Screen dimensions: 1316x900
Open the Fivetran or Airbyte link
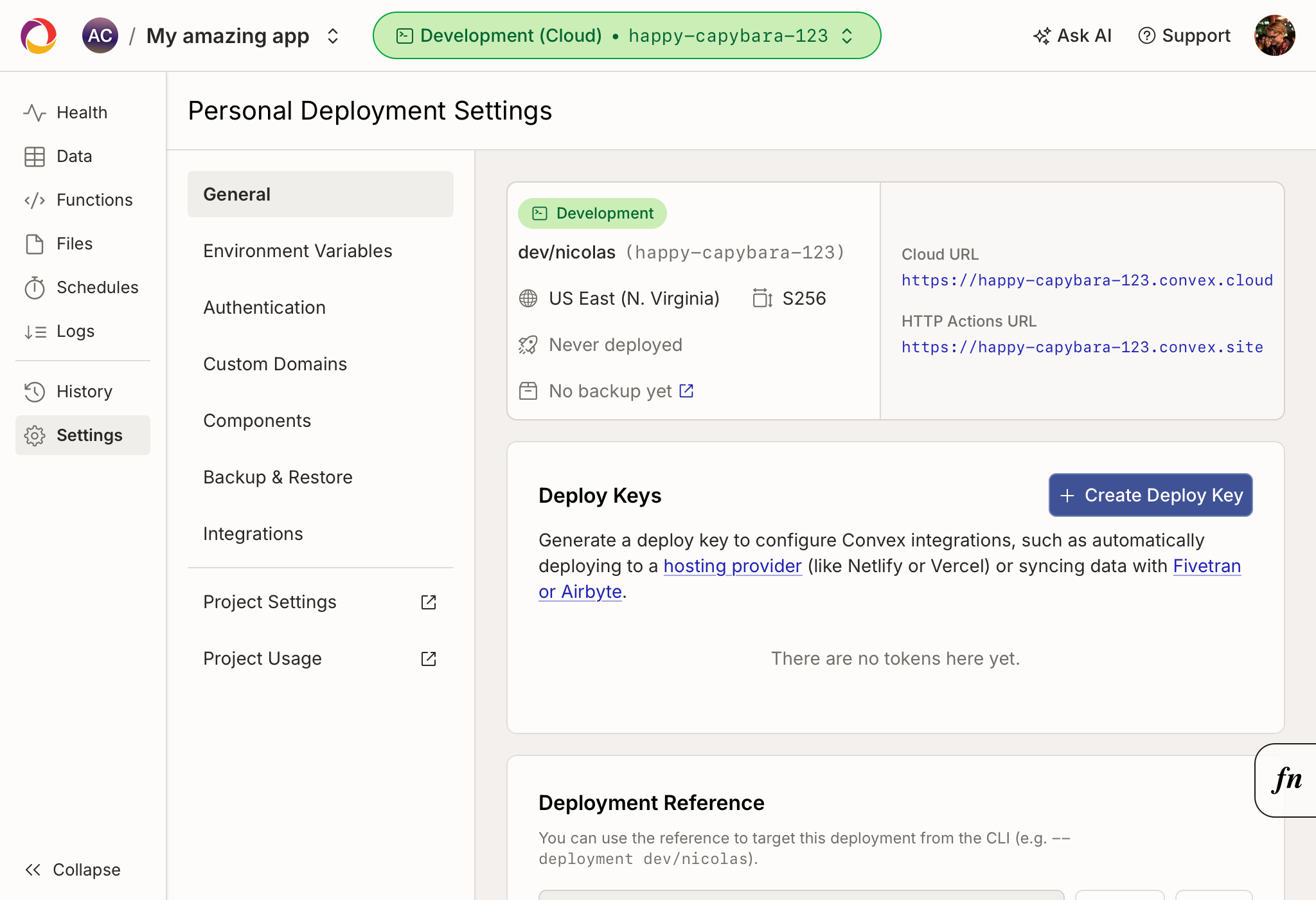pos(1207,566)
